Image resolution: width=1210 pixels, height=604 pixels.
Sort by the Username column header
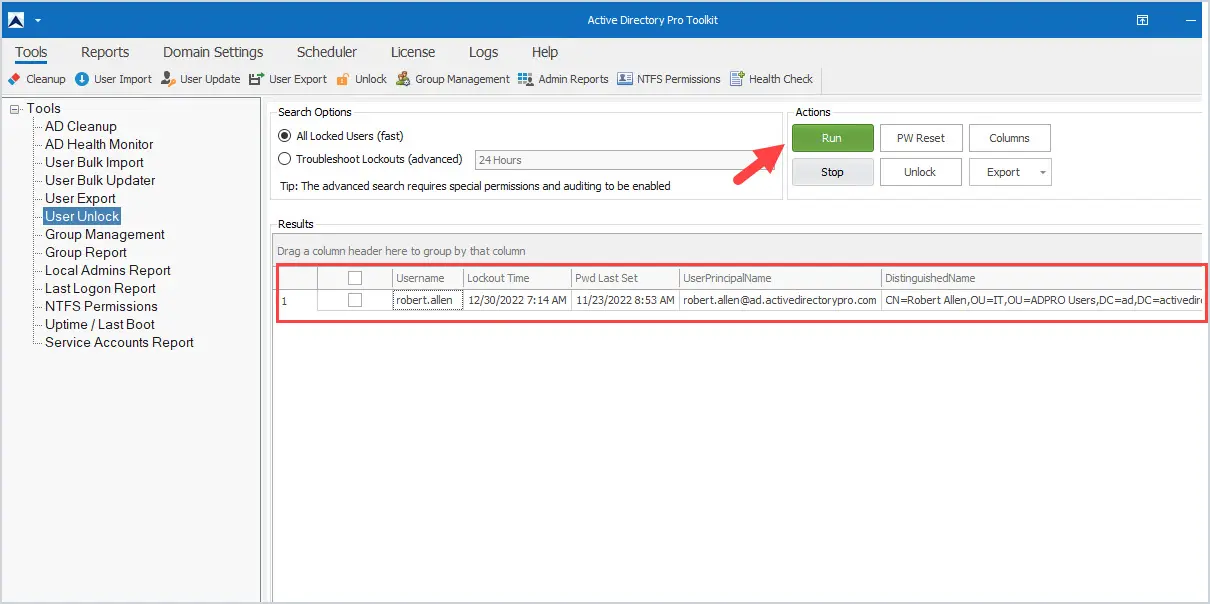[427, 278]
